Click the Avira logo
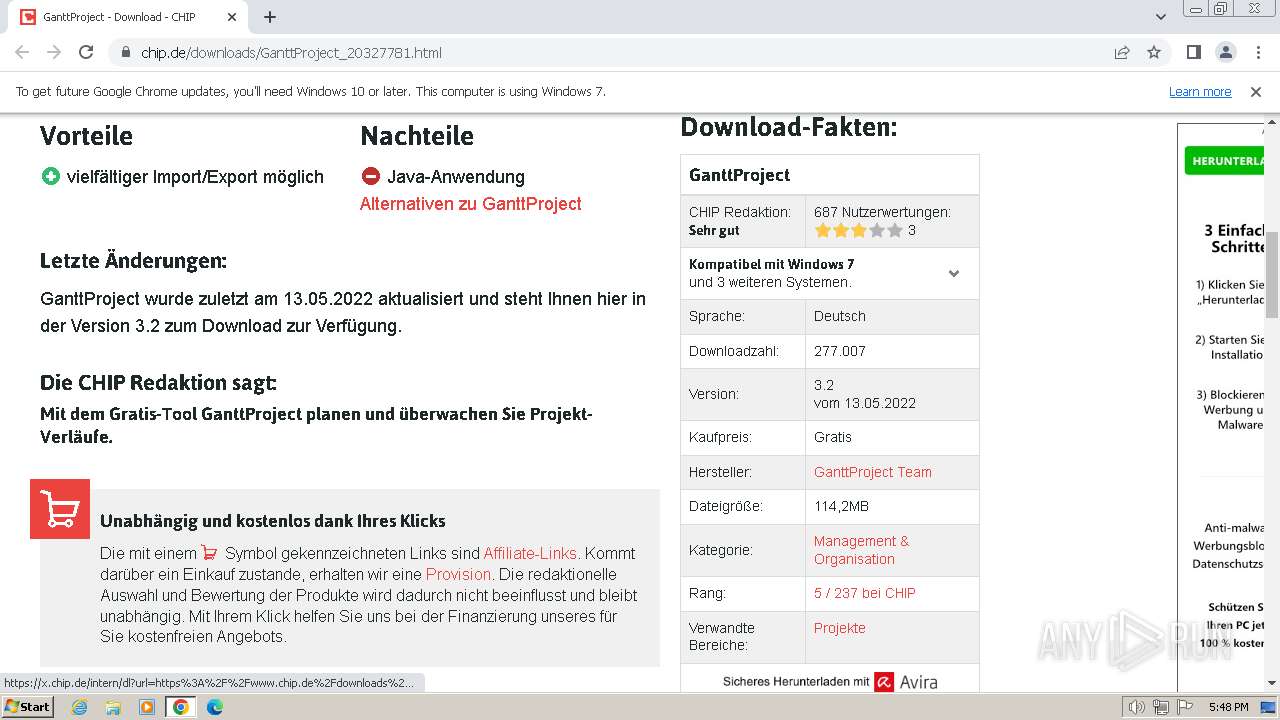This screenshot has height=720, width=1280. (906, 682)
